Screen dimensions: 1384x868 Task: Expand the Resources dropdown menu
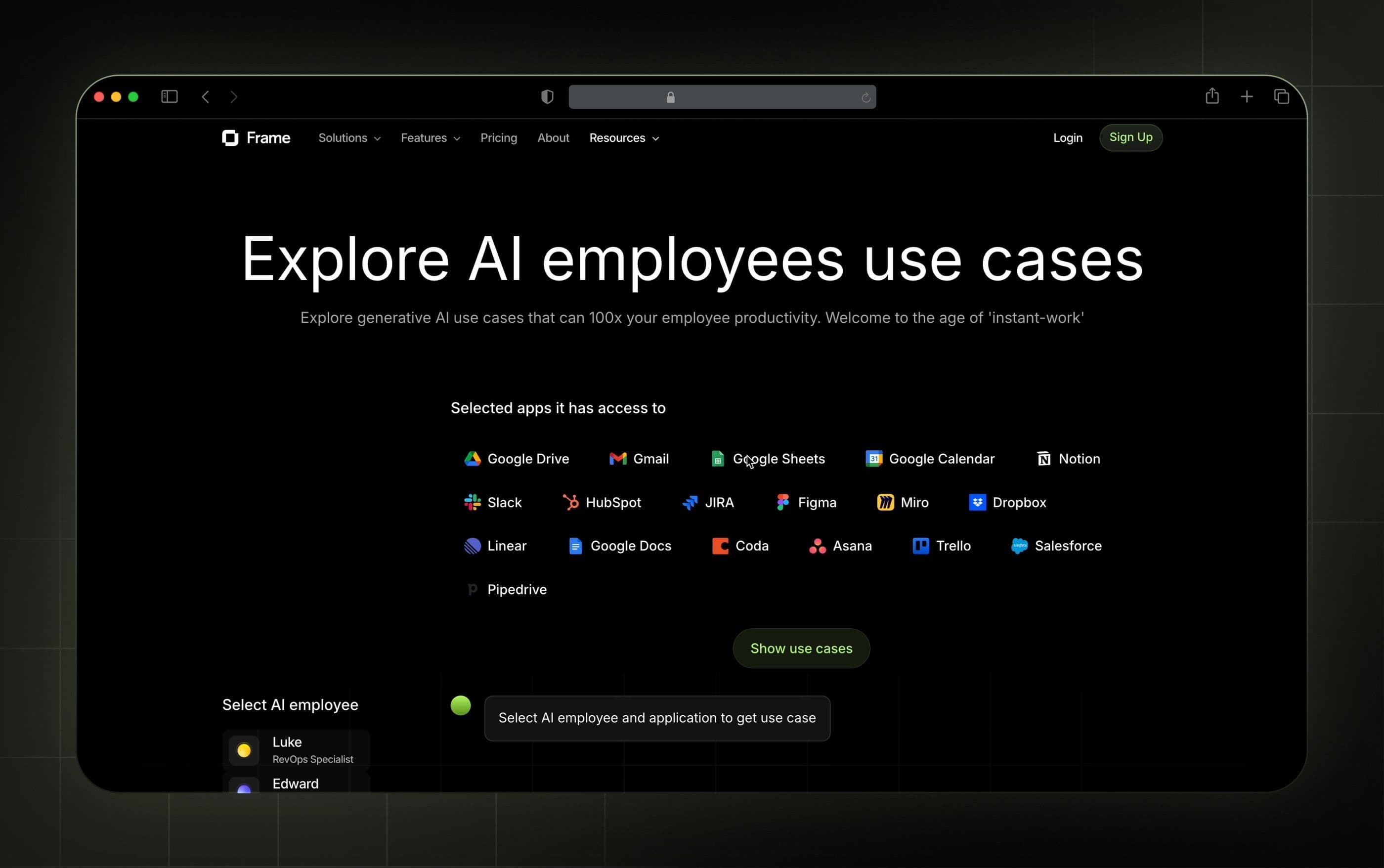(624, 138)
